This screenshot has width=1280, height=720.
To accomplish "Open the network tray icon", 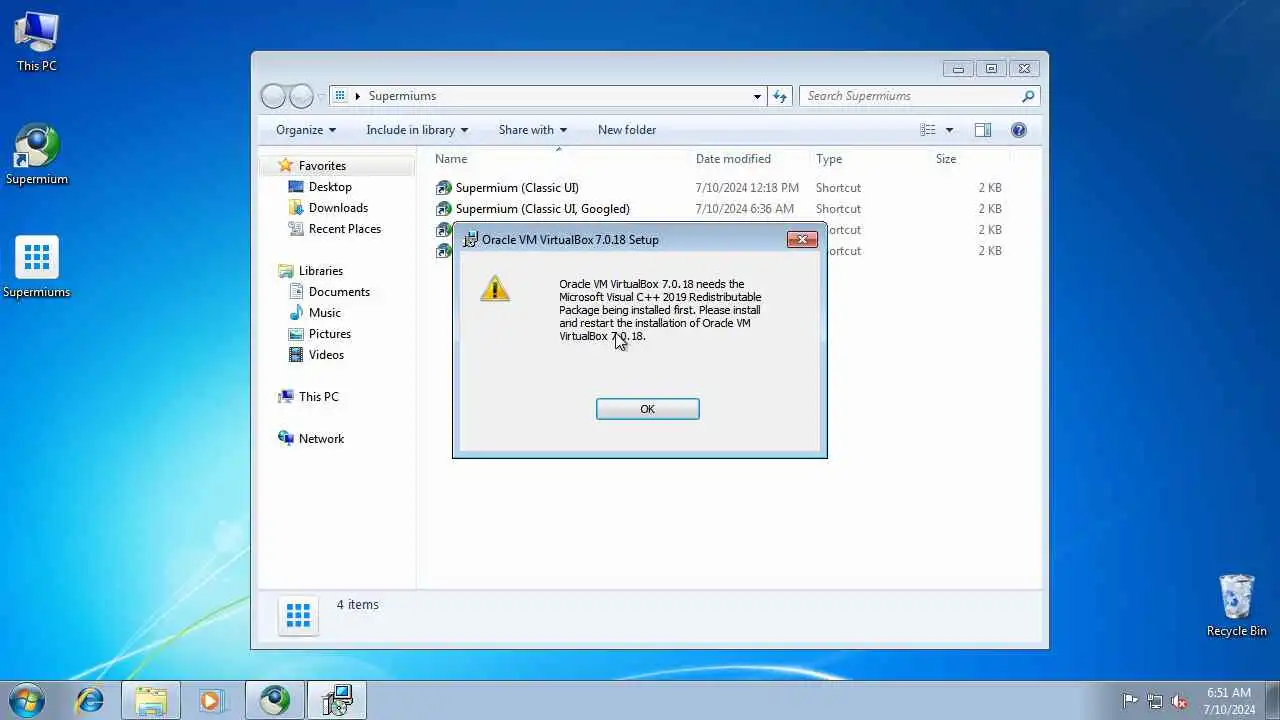I will pyautogui.click(x=1155, y=701).
